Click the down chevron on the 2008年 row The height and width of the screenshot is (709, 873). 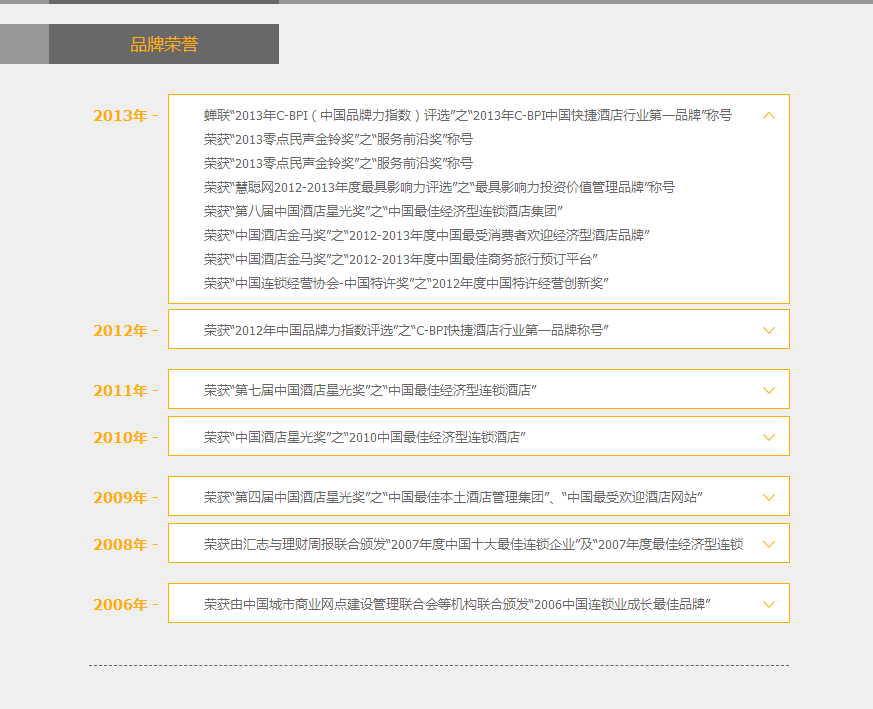768,544
